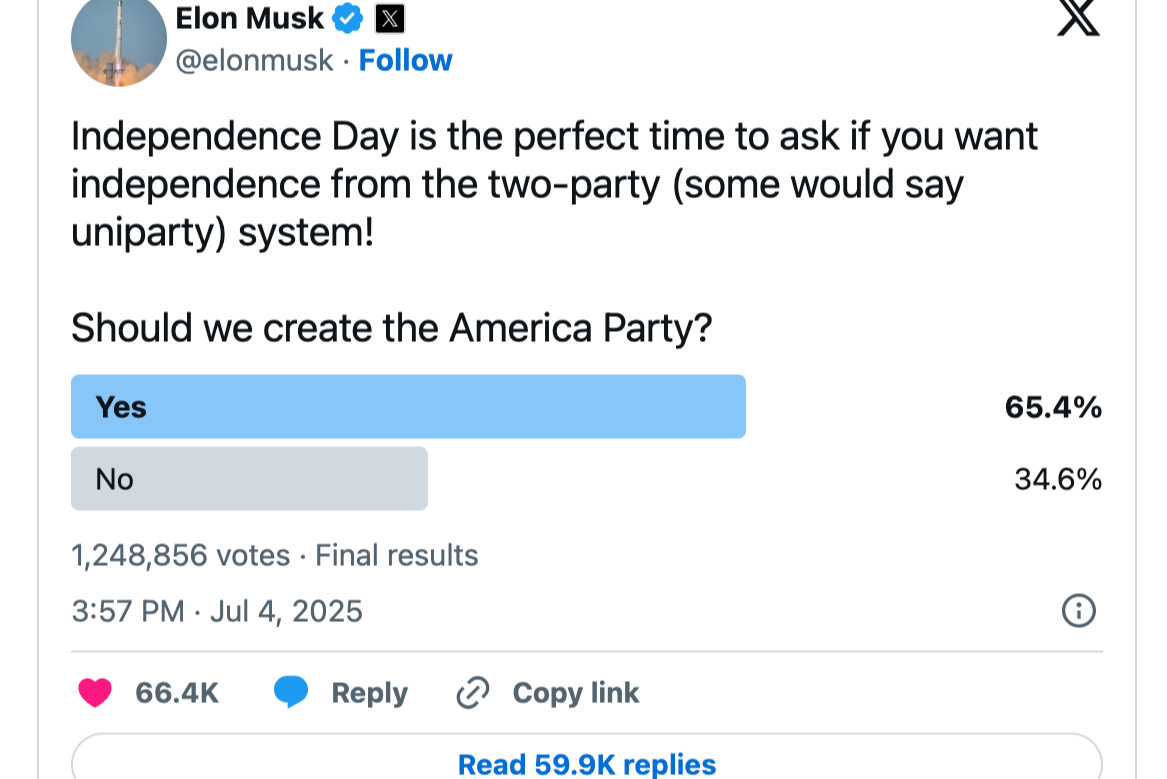Click the Copy link text
Image resolution: width=1167 pixels, height=779 pixels.
(575, 693)
